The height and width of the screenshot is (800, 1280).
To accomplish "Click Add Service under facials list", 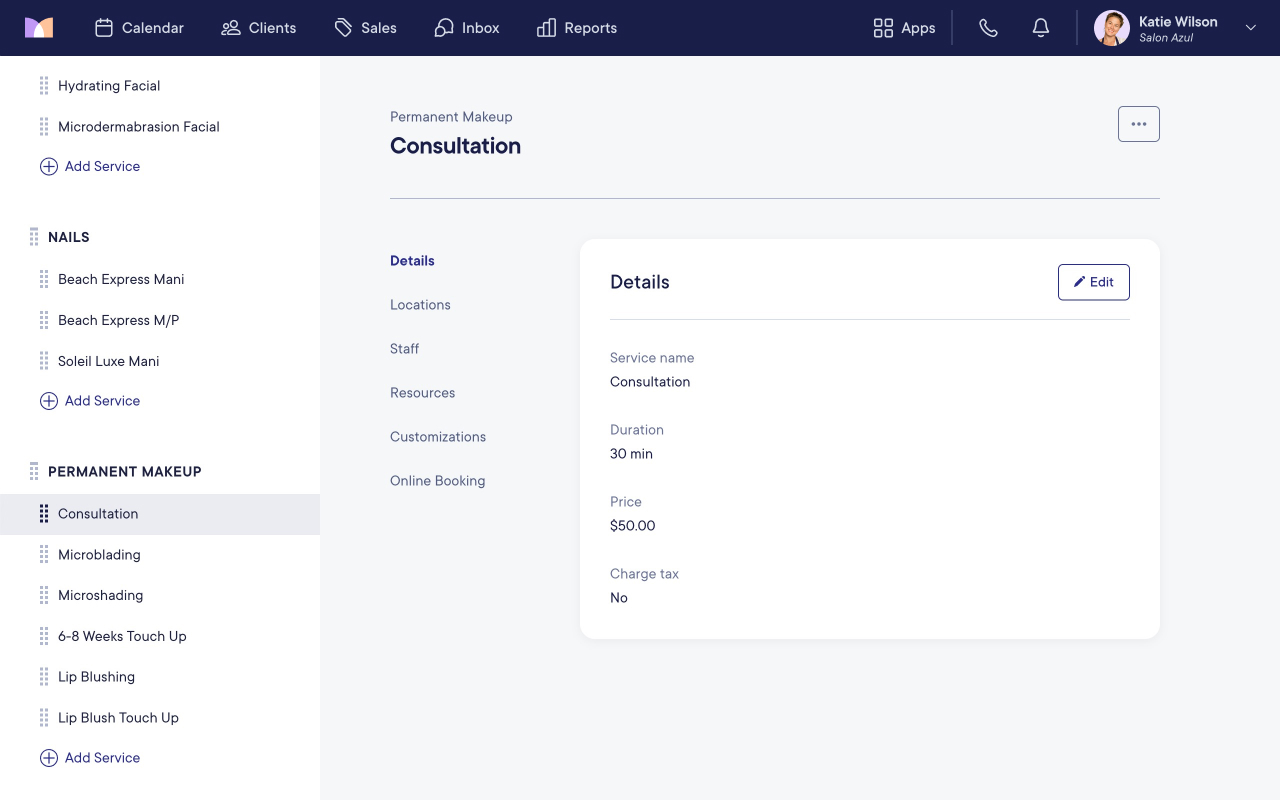I will tap(90, 167).
